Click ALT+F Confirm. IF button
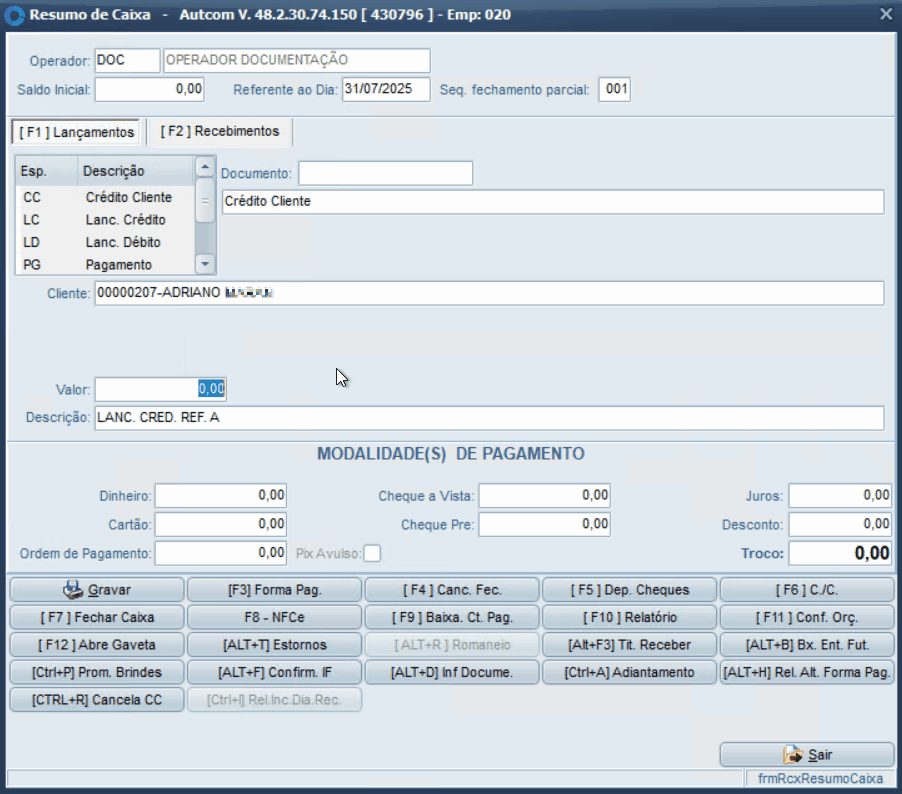The image size is (902, 794). (274, 673)
